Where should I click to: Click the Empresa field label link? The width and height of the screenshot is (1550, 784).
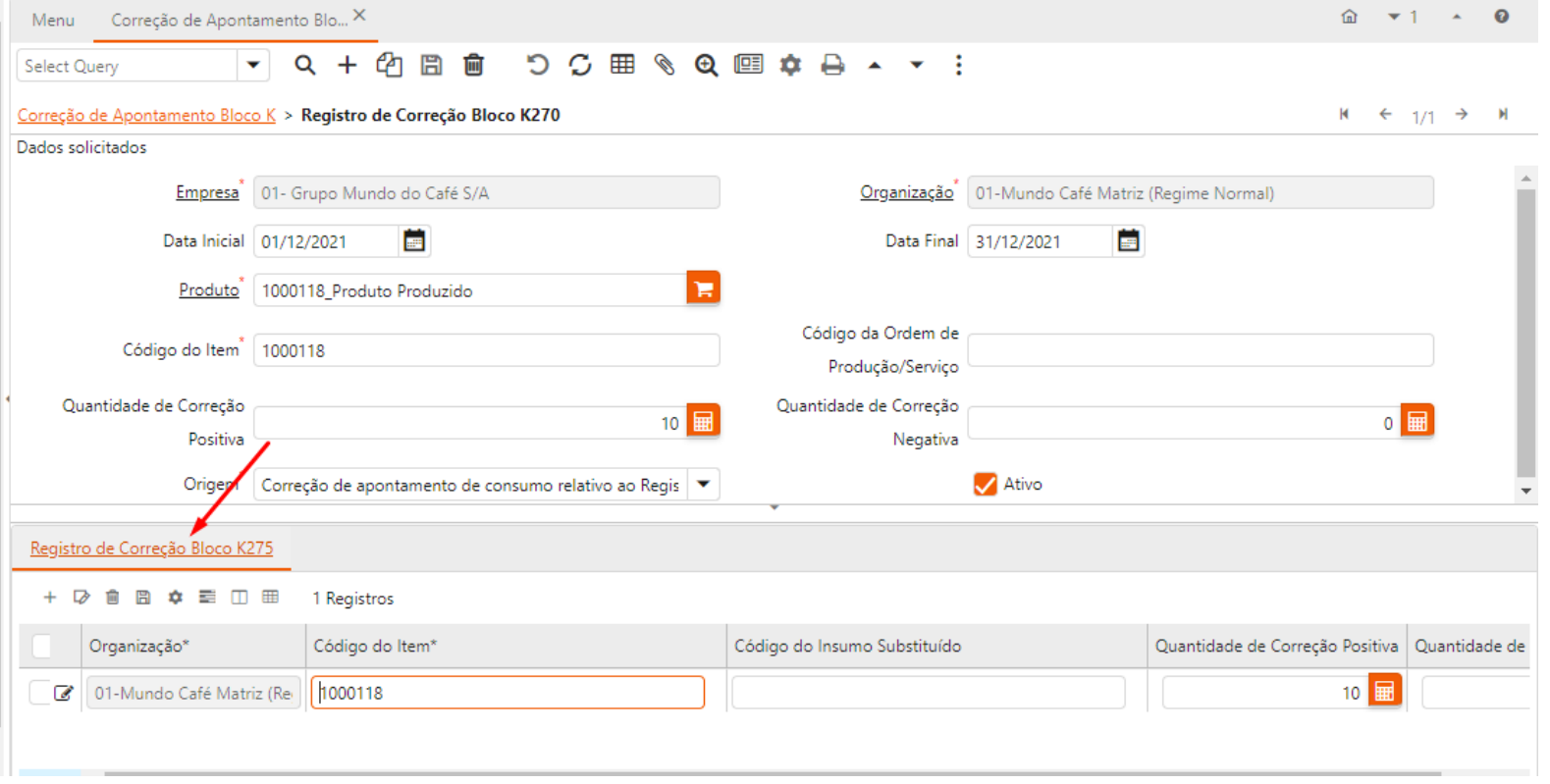pyautogui.click(x=206, y=192)
